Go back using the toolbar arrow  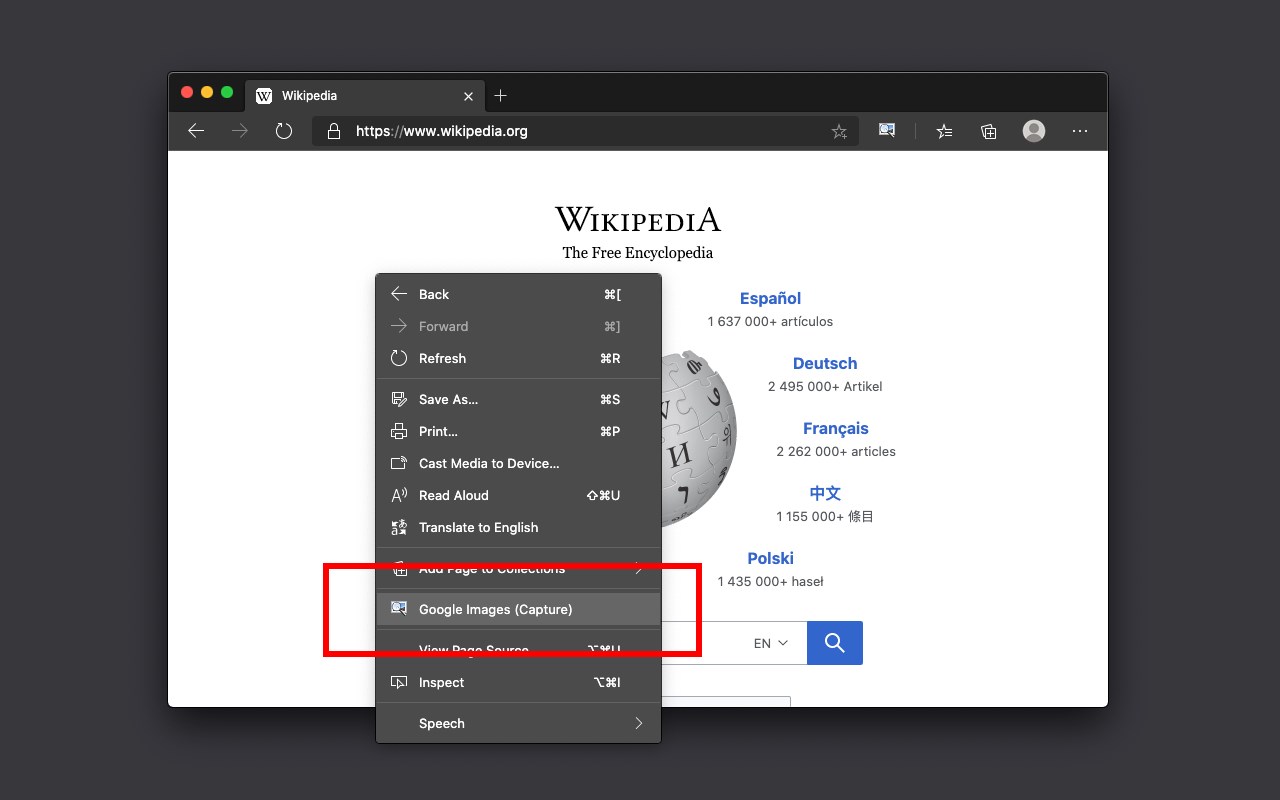click(196, 131)
